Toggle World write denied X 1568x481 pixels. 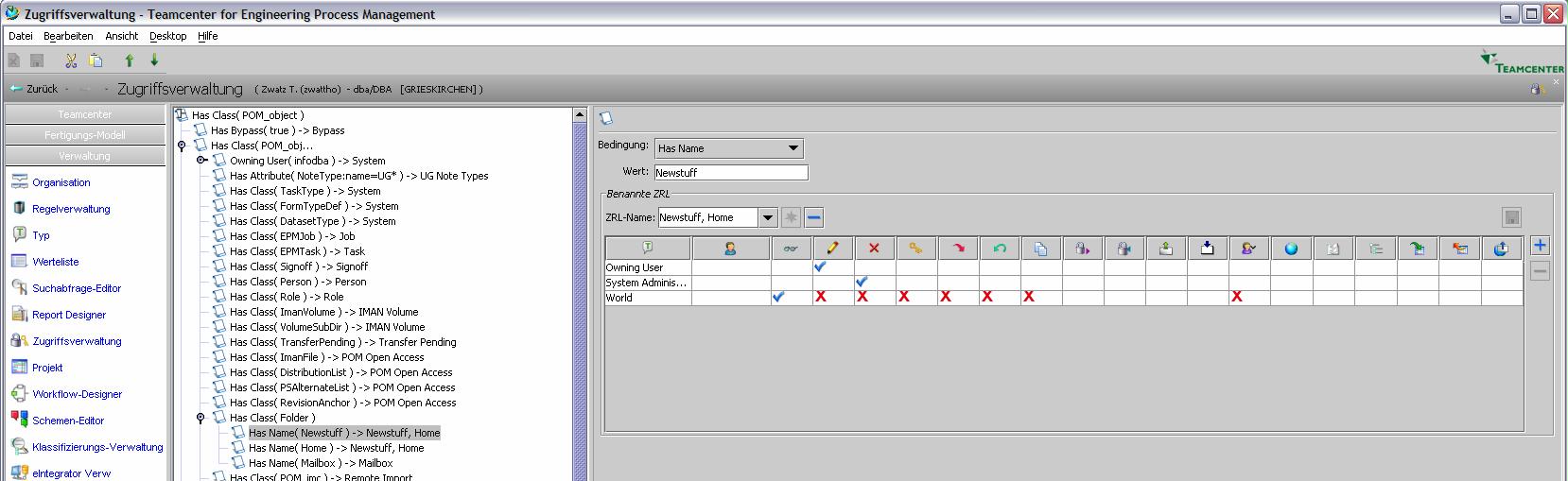(x=820, y=297)
